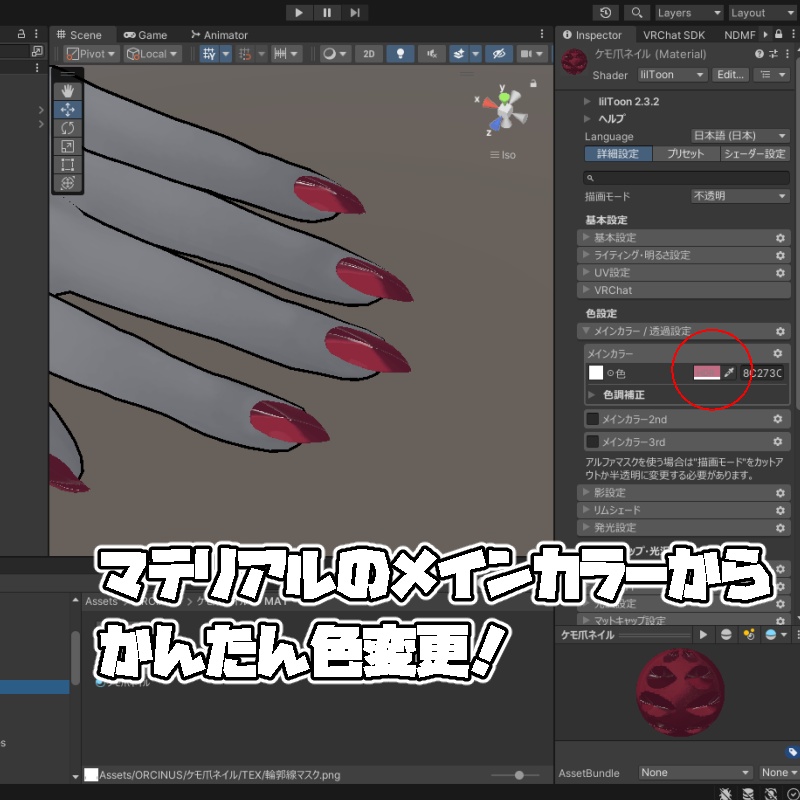Select the Hand view tool
Image resolution: width=800 pixels, height=800 pixels.
[x=67, y=91]
